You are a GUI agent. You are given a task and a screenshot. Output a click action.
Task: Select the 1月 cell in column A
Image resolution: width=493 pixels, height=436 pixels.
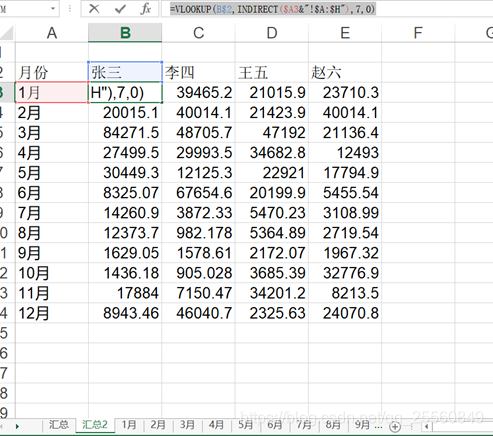point(52,92)
